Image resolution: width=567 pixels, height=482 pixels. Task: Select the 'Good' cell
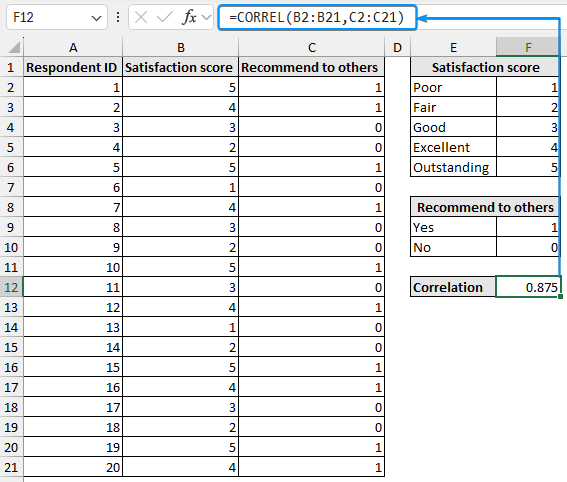tap(453, 128)
